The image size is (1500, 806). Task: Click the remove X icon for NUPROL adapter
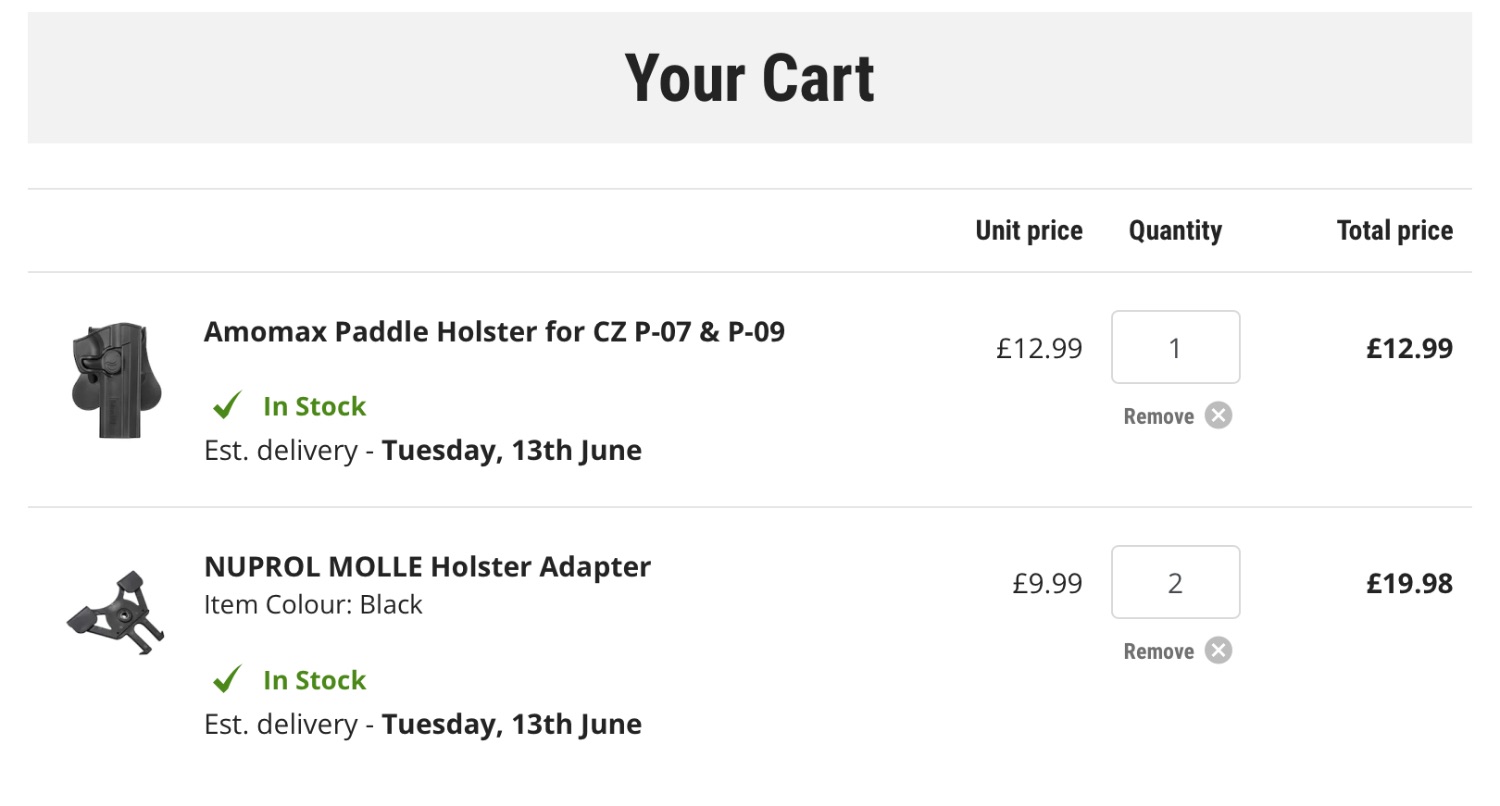pos(1218,651)
